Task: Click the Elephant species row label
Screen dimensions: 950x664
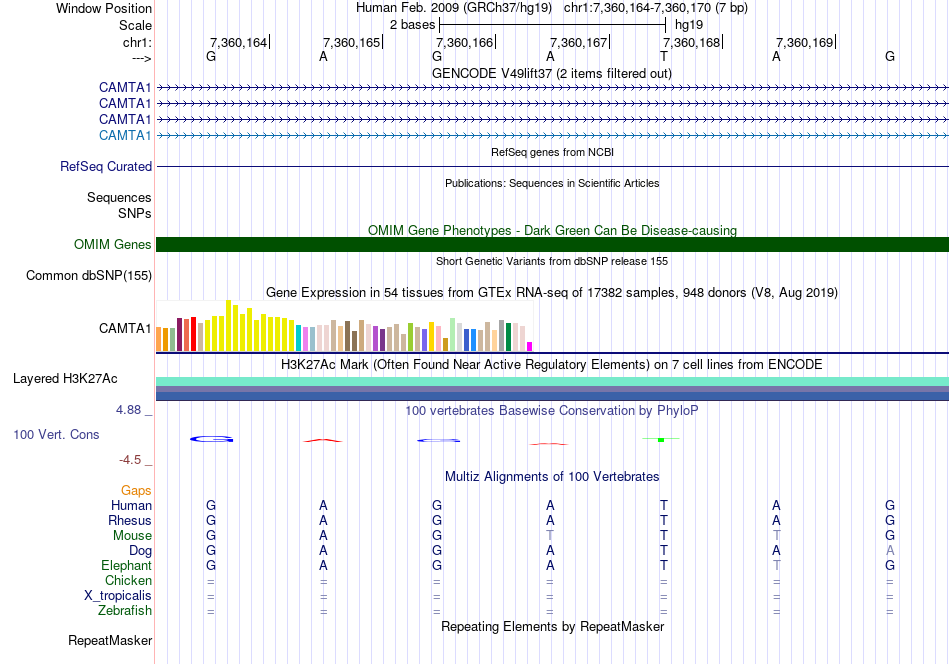Action: 126,565
